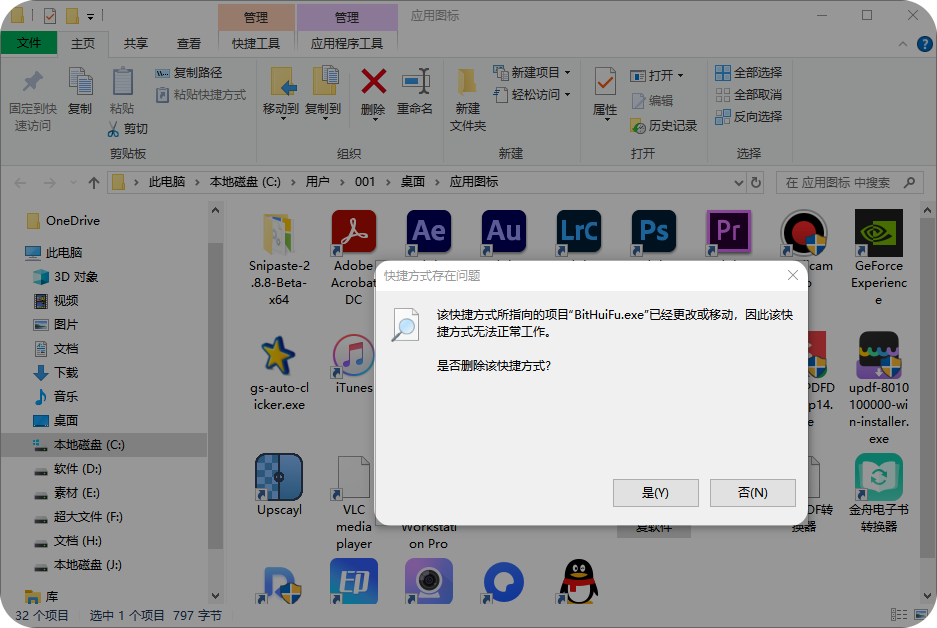Select the screen recorder icon with red dot
Screen dimensions: 937x628
coord(804,233)
